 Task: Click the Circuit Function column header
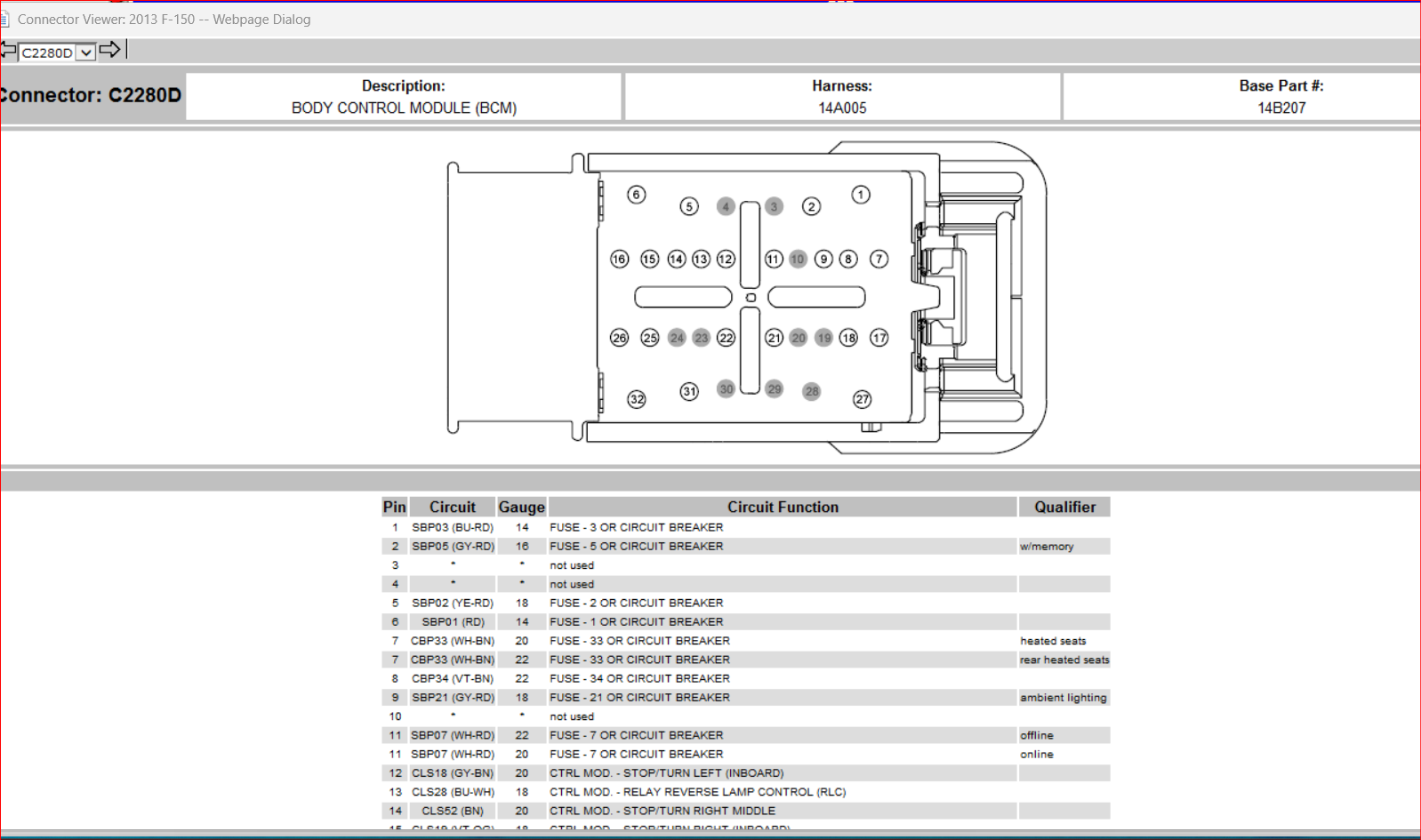pos(783,507)
